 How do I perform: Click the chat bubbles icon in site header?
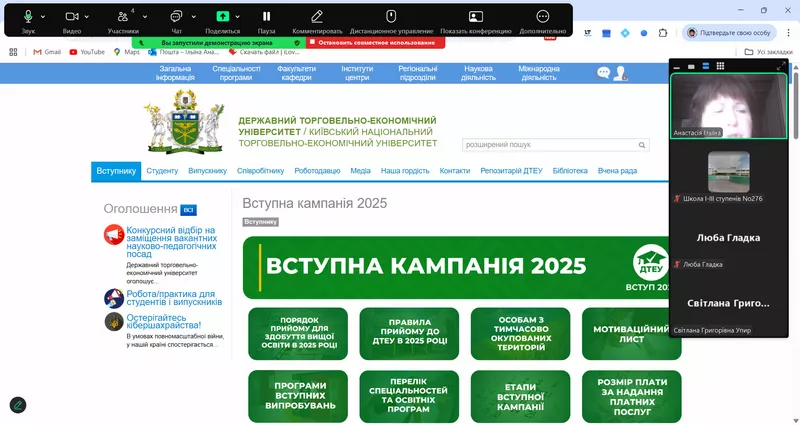[604, 73]
